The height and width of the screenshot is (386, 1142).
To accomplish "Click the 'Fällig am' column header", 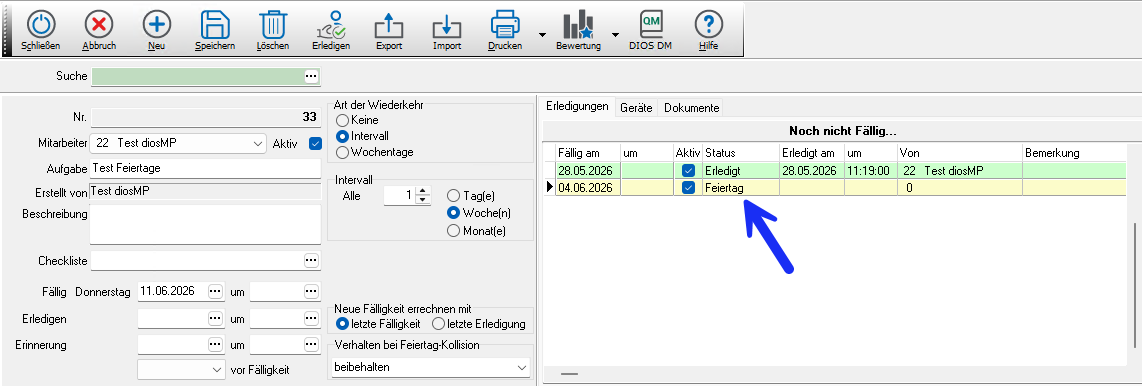I will pyautogui.click(x=588, y=153).
